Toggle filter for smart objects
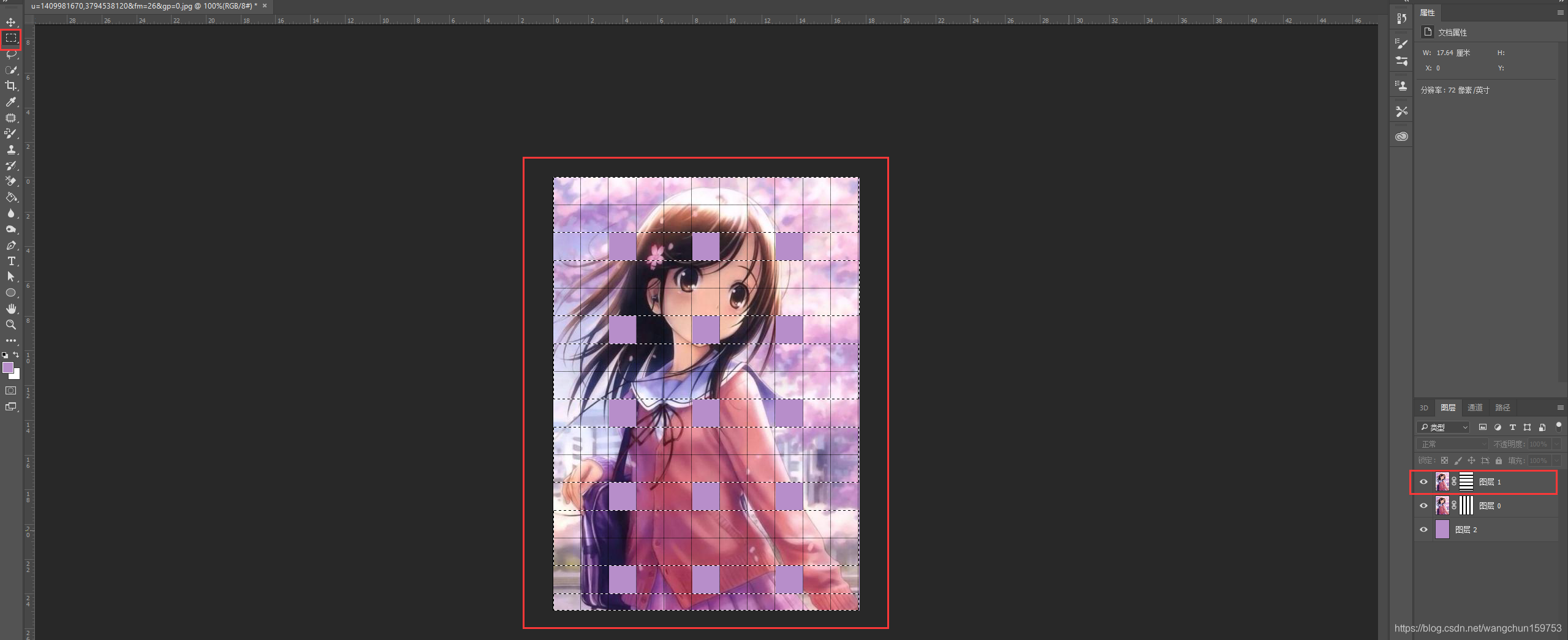Screen dimensions: 1568x640 [x=1542, y=427]
